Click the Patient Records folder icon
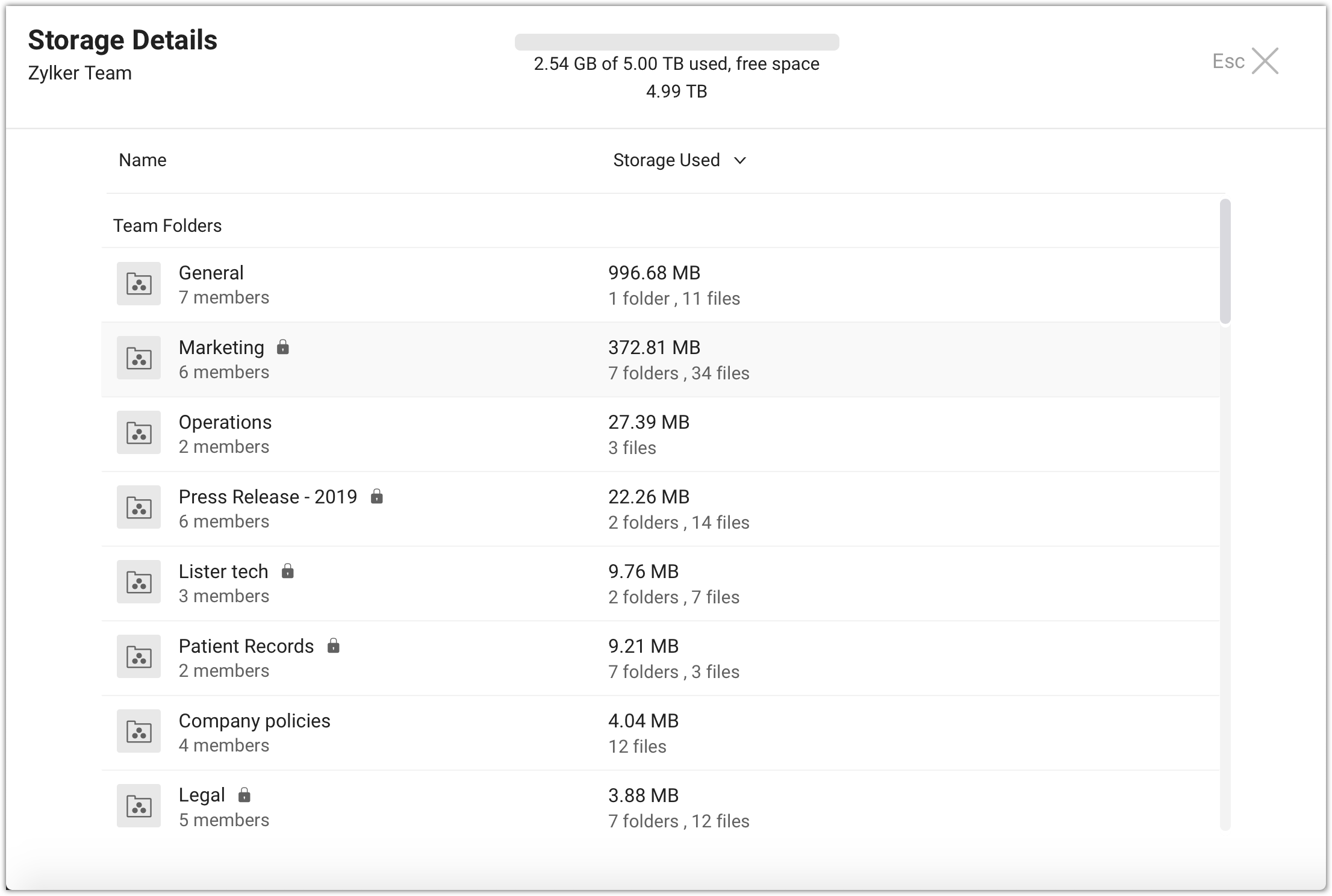 [138, 657]
